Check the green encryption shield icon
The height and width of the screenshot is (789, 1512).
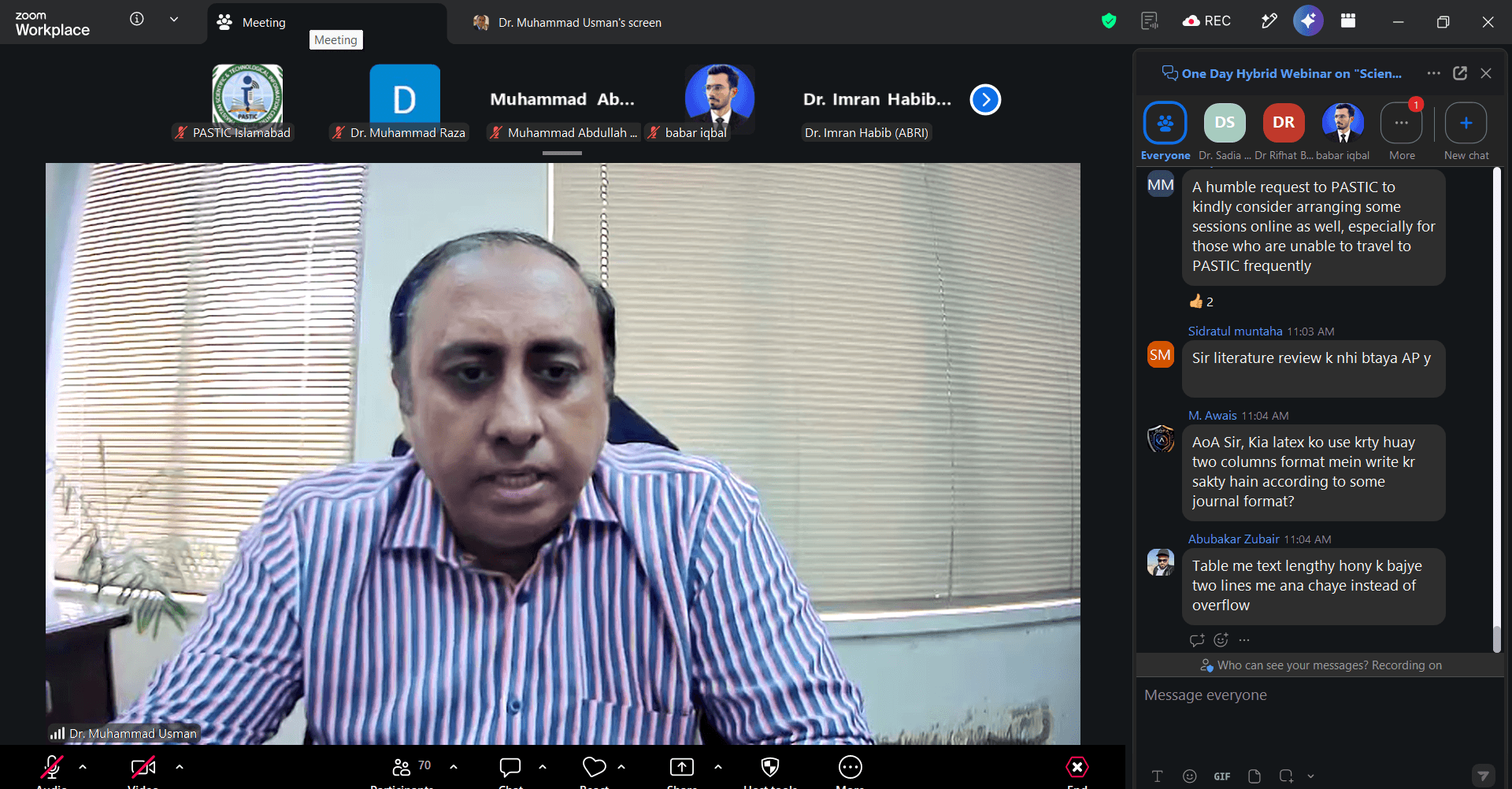click(1109, 21)
